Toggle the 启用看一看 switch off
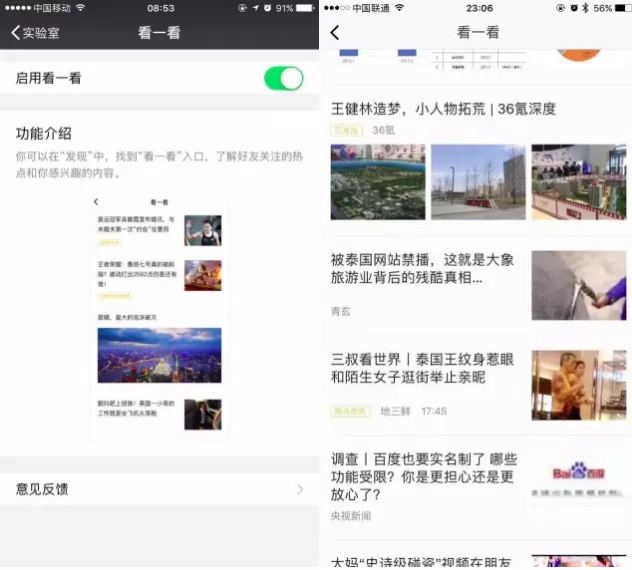This screenshot has width=632, height=570. click(283, 78)
